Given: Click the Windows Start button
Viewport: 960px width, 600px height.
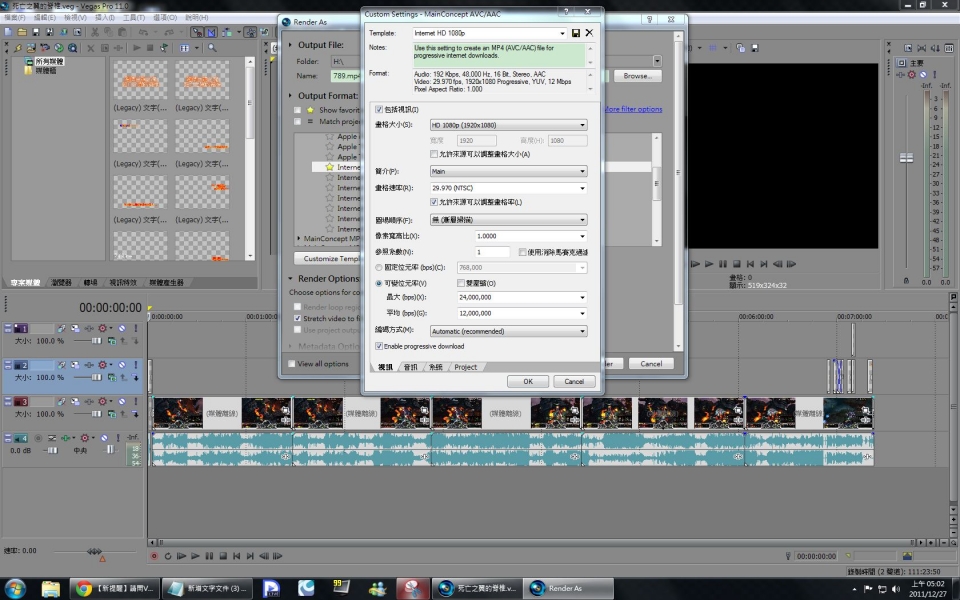Looking at the screenshot, I should click(17, 588).
